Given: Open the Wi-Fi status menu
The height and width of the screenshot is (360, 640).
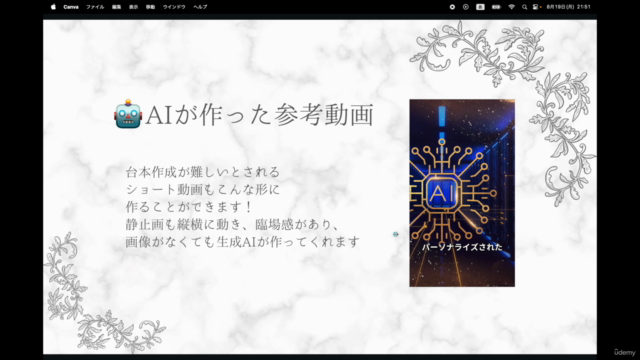Looking at the screenshot, I should [511, 7].
